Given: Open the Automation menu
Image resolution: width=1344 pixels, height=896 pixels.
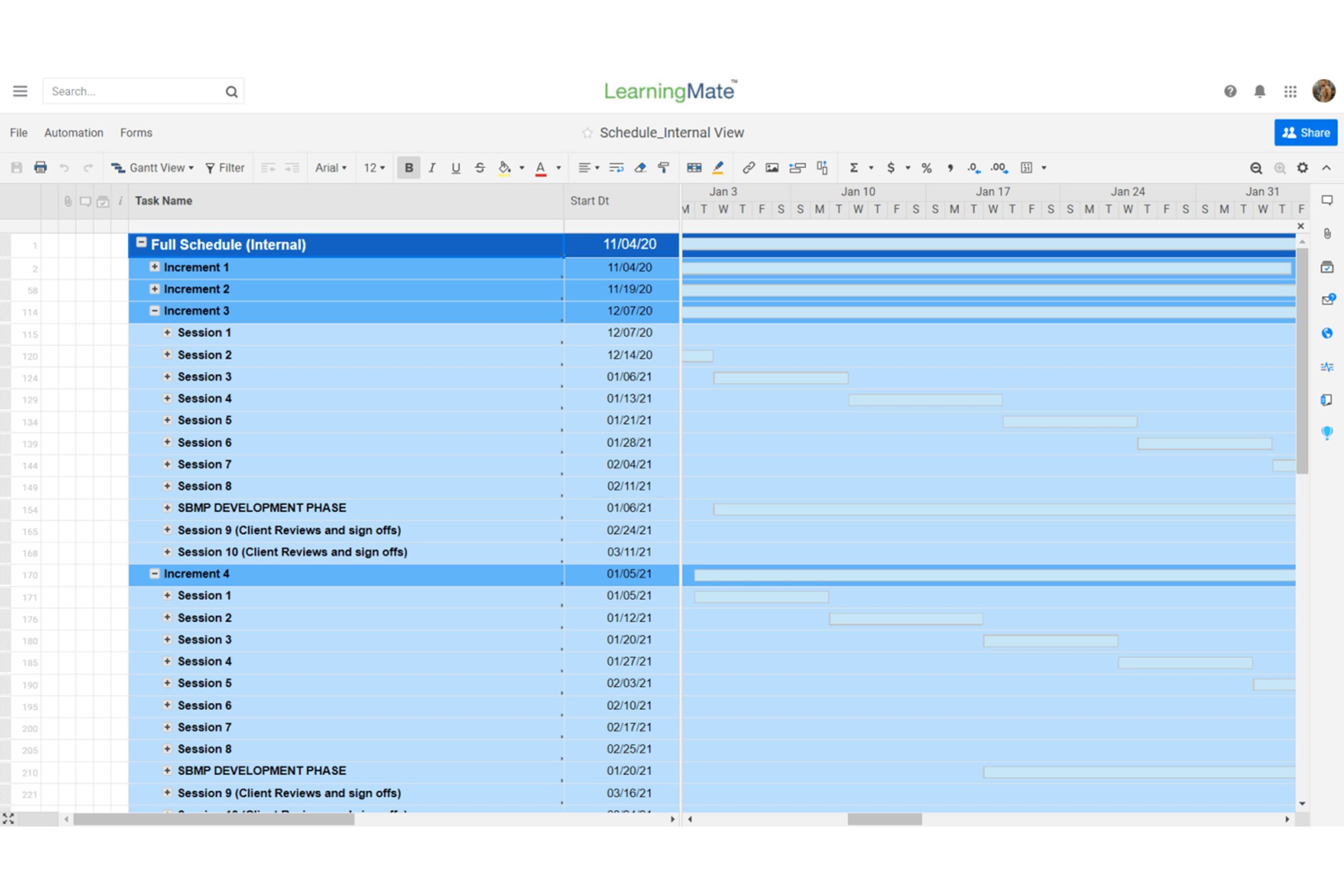Looking at the screenshot, I should point(73,133).
